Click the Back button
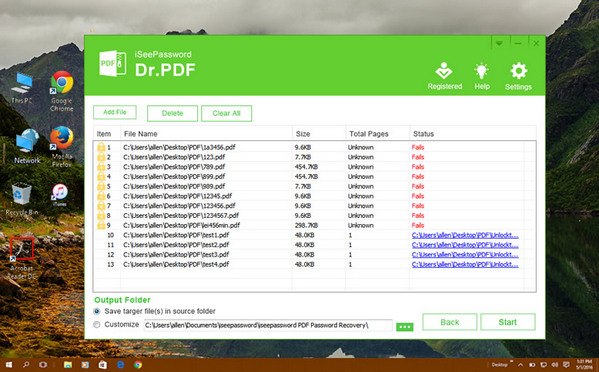This screenshot has width=599, height=372. pos(450,322)
